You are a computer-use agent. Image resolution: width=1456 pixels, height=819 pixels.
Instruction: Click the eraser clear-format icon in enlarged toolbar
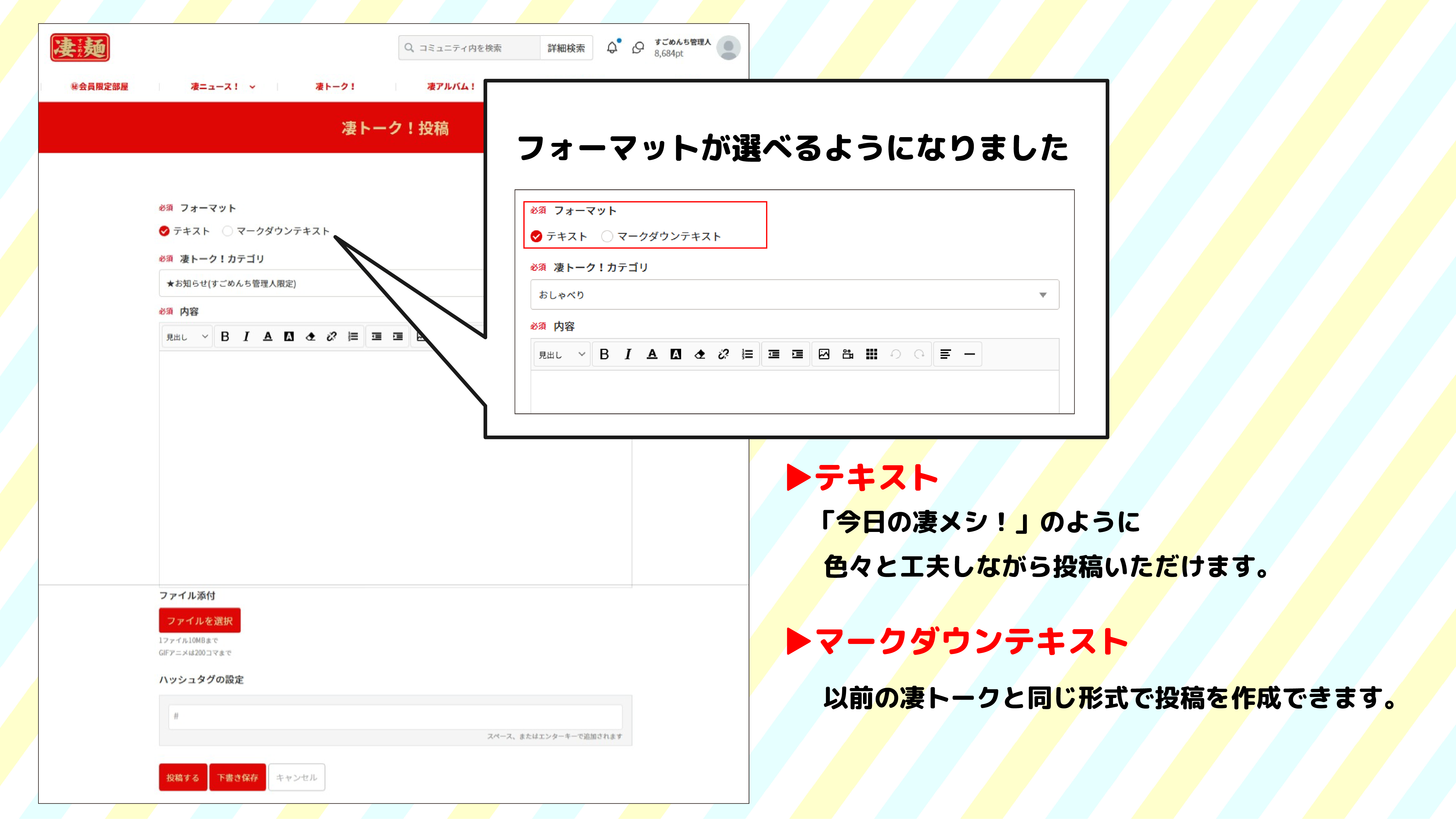[699, 354]
